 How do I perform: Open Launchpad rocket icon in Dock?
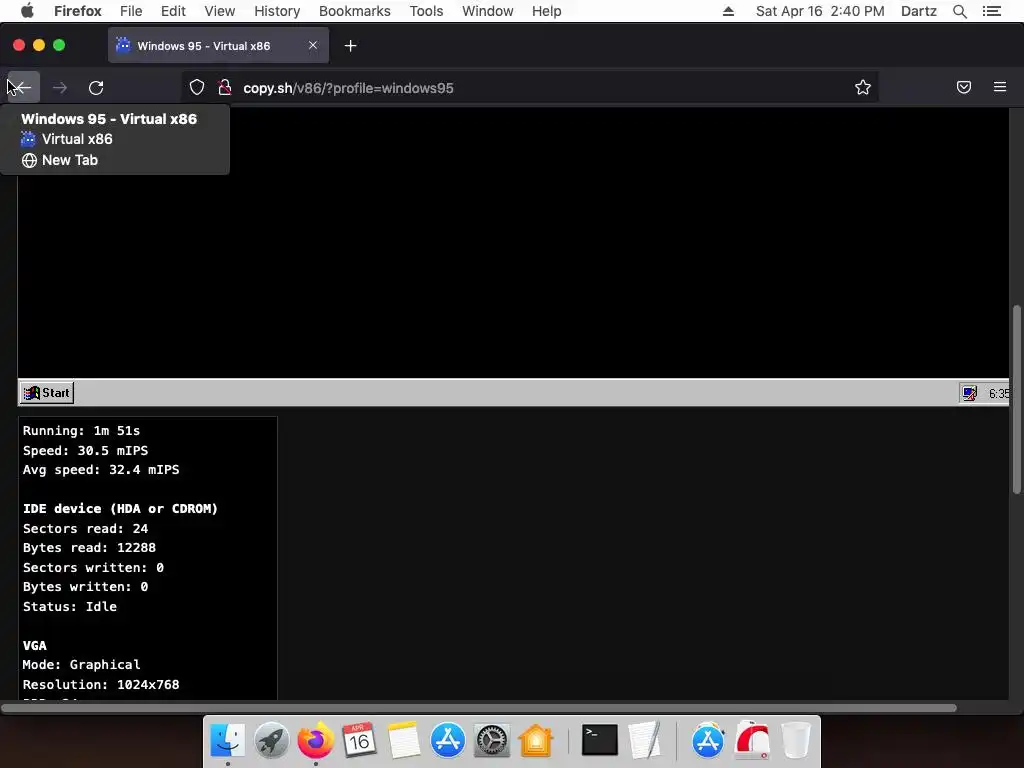(x=272, y=740)
